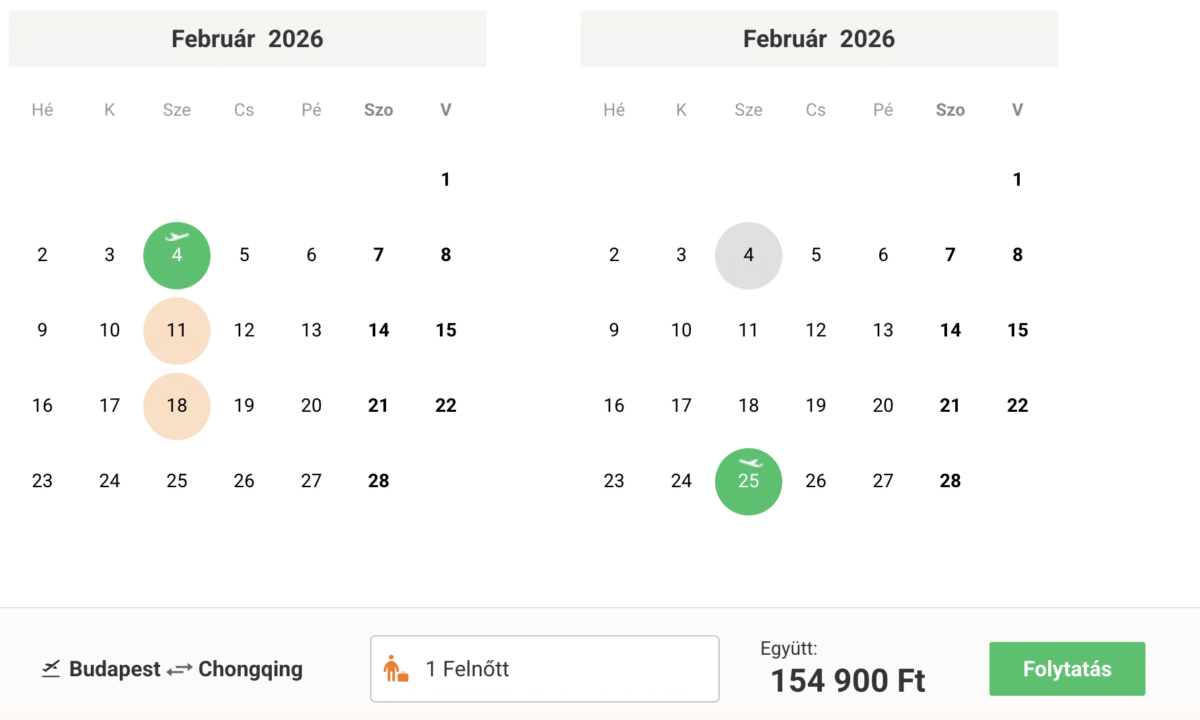1200x720 pixels.
Task: Choose February 1 in the left calendar
Action: tap(446, 180)
